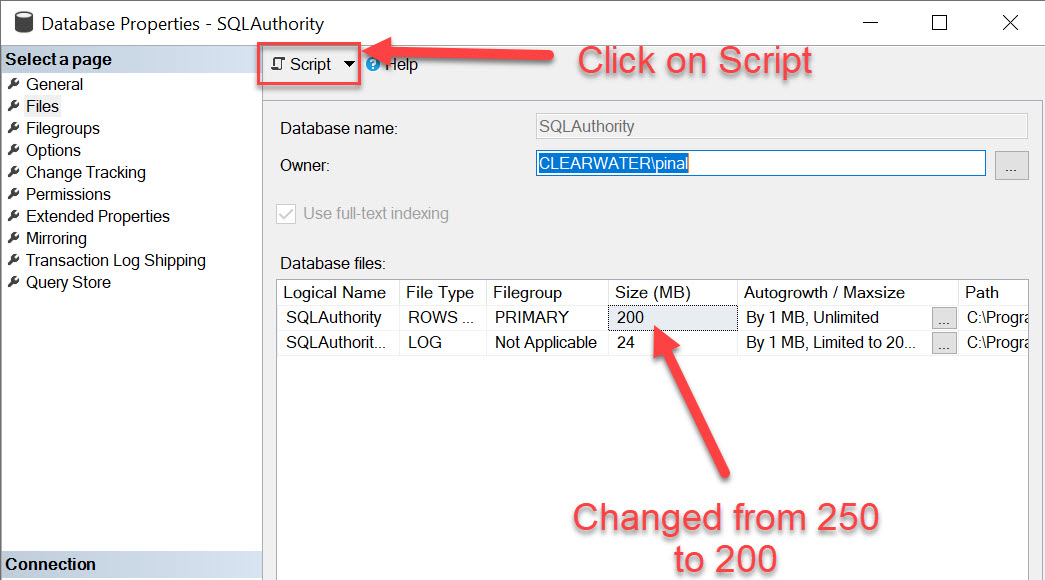Open Extended Properties page
The image size is (1045, 580).
(97, 217)
